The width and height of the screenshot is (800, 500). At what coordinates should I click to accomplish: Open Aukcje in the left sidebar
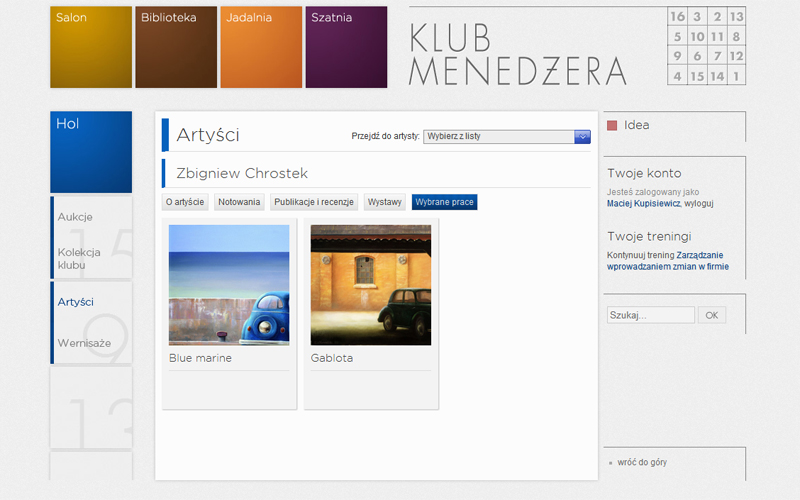coord(75,217)
